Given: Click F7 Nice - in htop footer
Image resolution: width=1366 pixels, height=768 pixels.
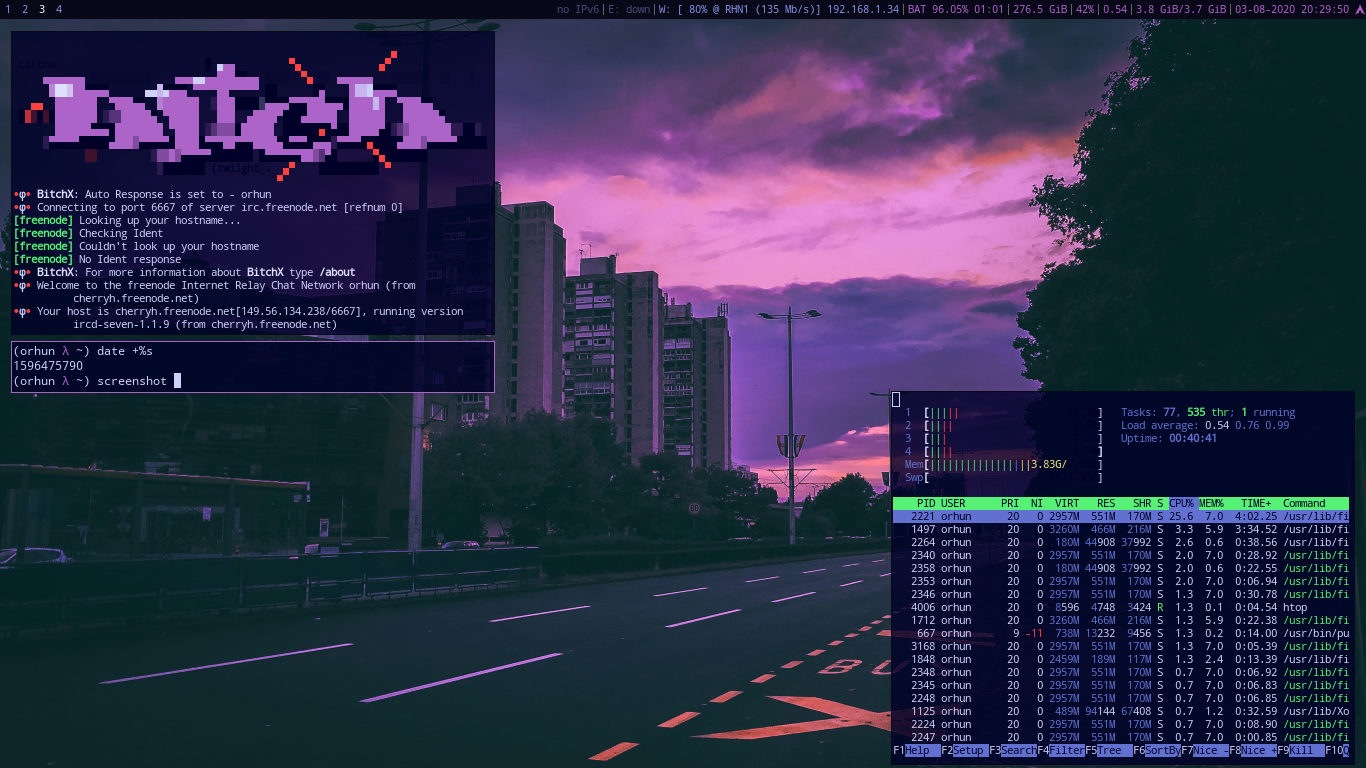Looking at the screenshot, I should coord(1204,750).
